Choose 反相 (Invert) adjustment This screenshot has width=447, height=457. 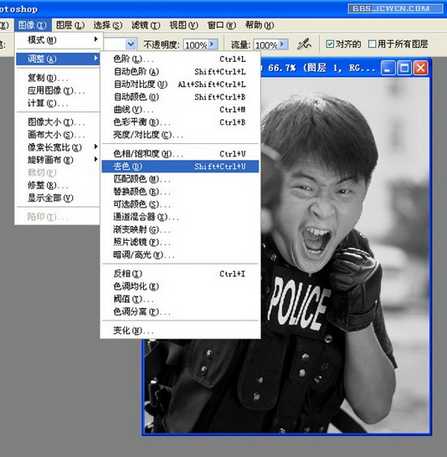180,274
